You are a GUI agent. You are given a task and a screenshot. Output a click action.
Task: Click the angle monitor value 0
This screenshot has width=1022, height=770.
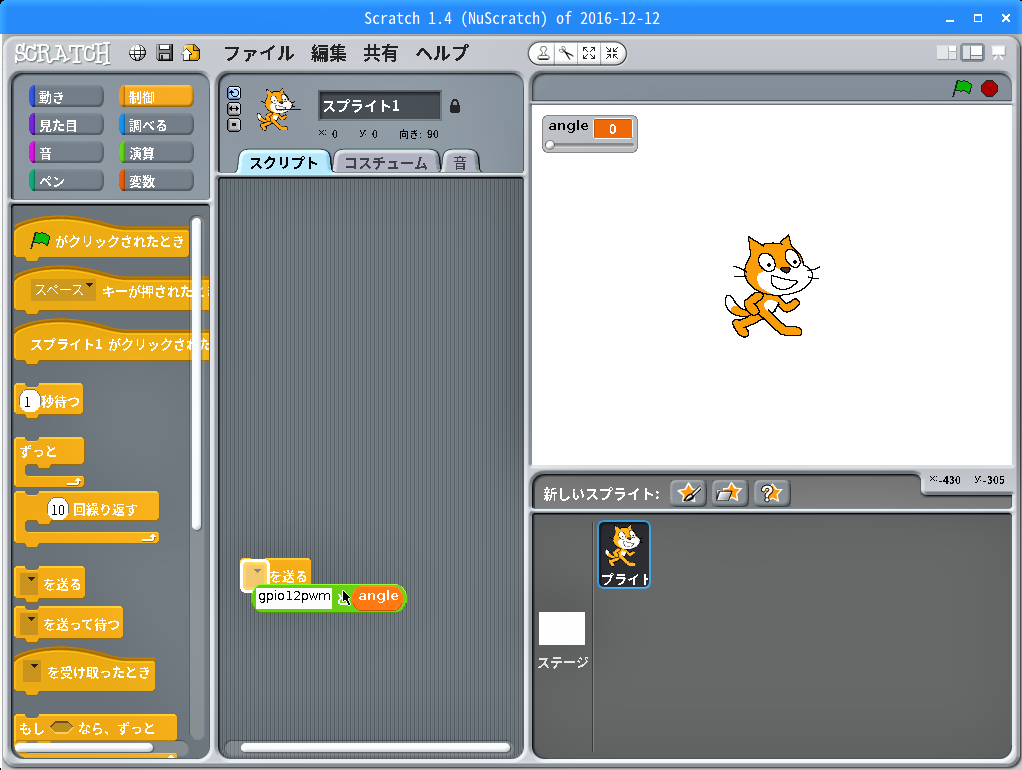pyautogui.click(x=613, y=128)
